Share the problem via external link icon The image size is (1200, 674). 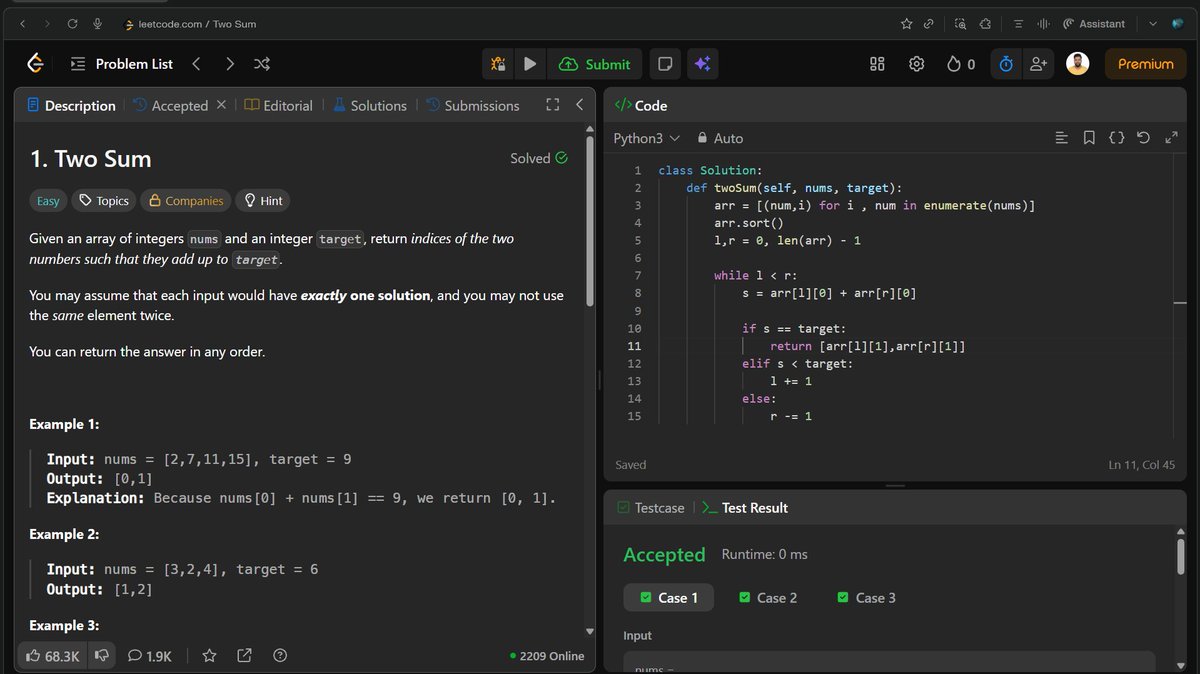244,656
